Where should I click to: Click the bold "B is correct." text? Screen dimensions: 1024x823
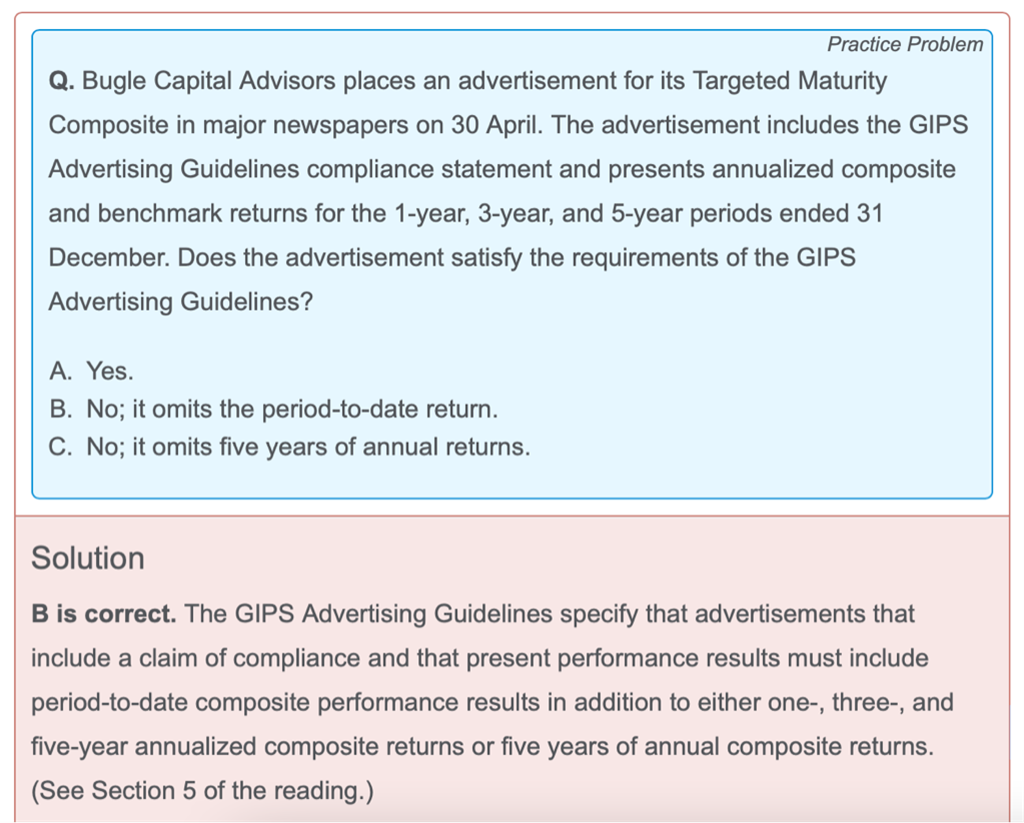pos(104,614)
